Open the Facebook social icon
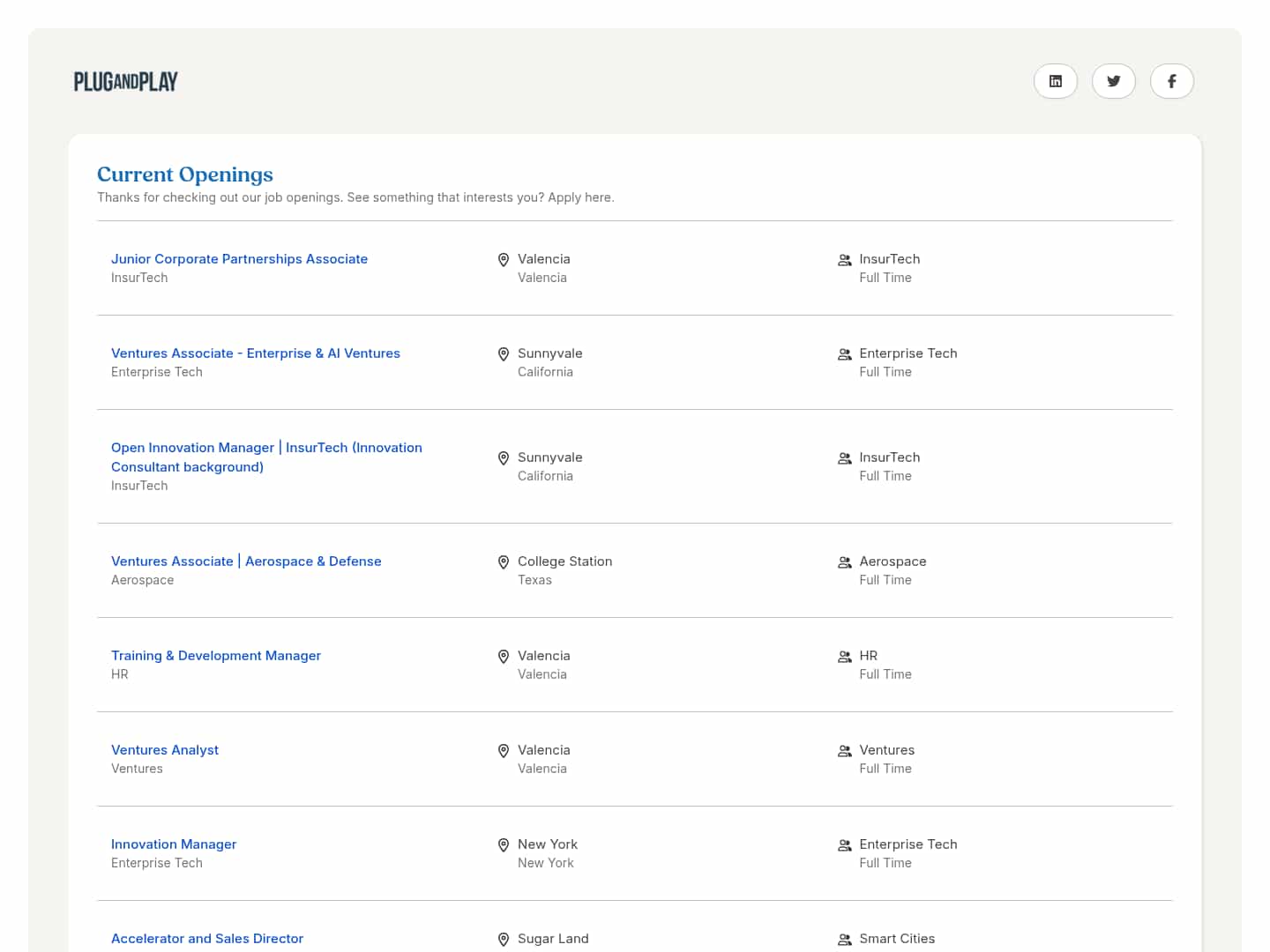Viewport: 1270px width, 952px height. [1171, 81]
